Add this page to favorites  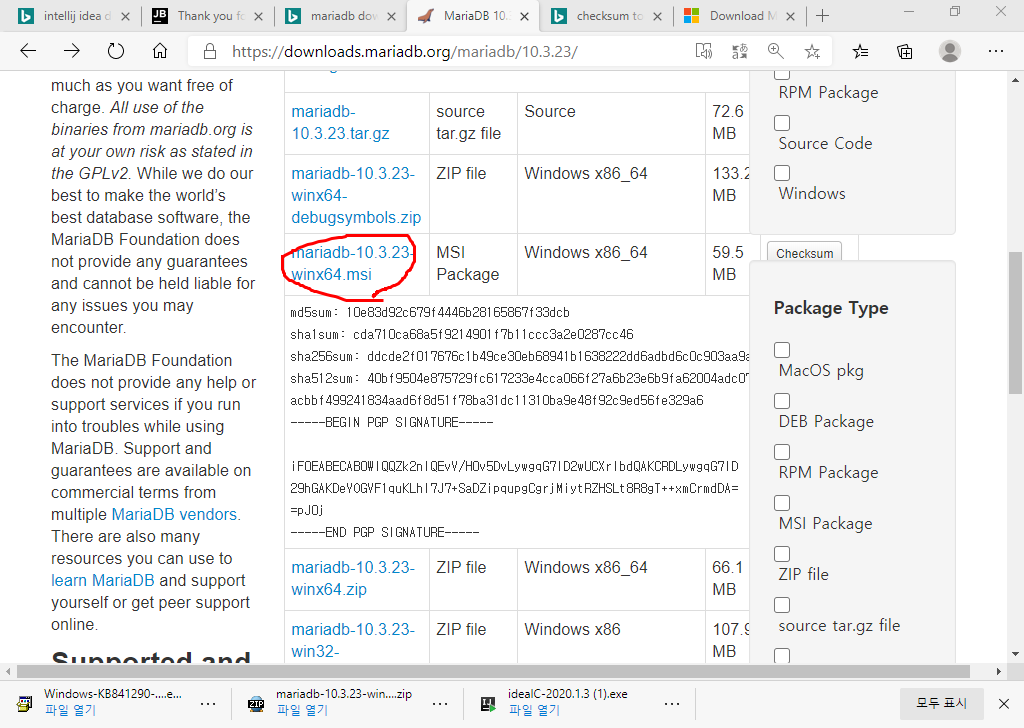coord(812,51)
